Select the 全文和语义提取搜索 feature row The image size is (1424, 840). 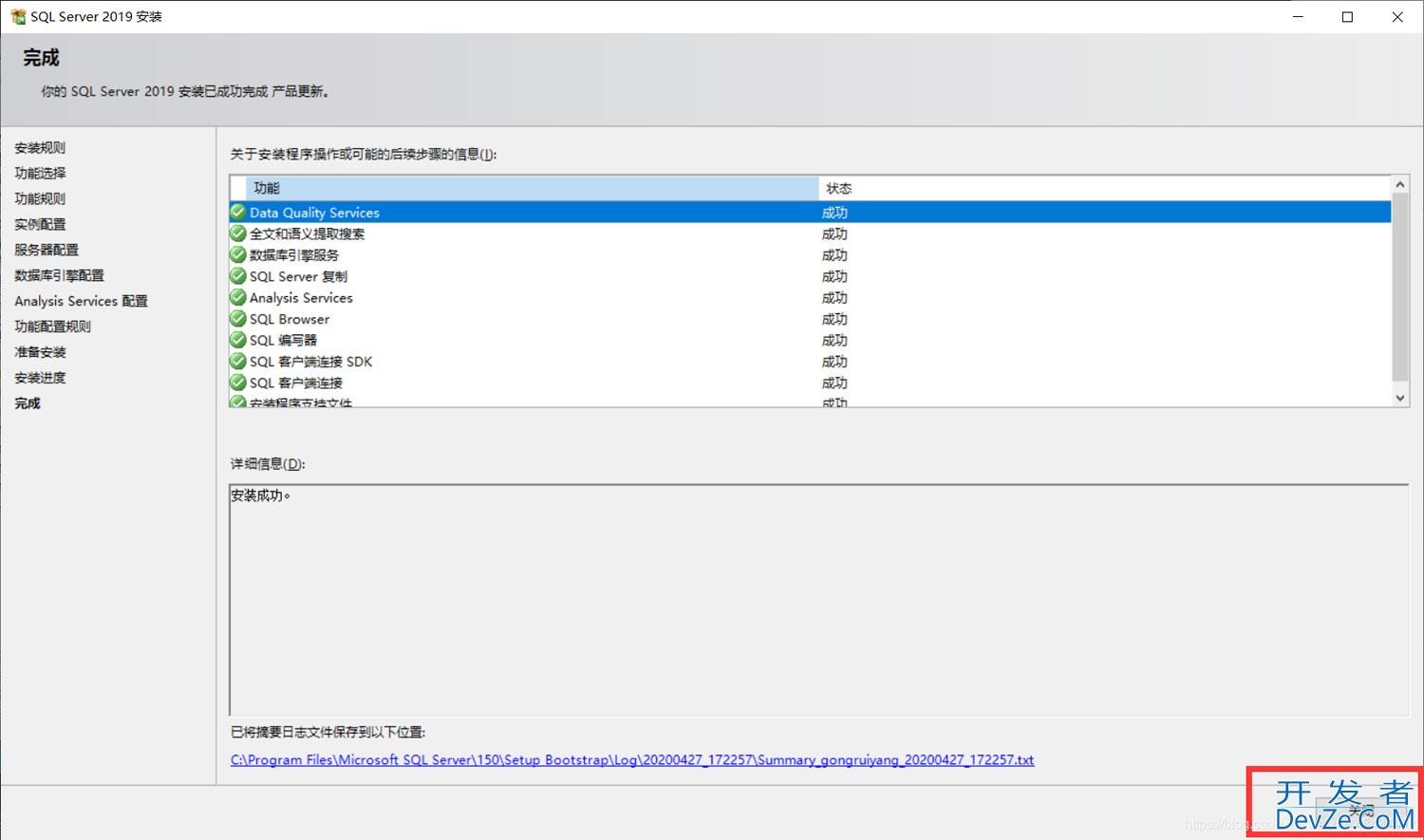tap(811, 233)
